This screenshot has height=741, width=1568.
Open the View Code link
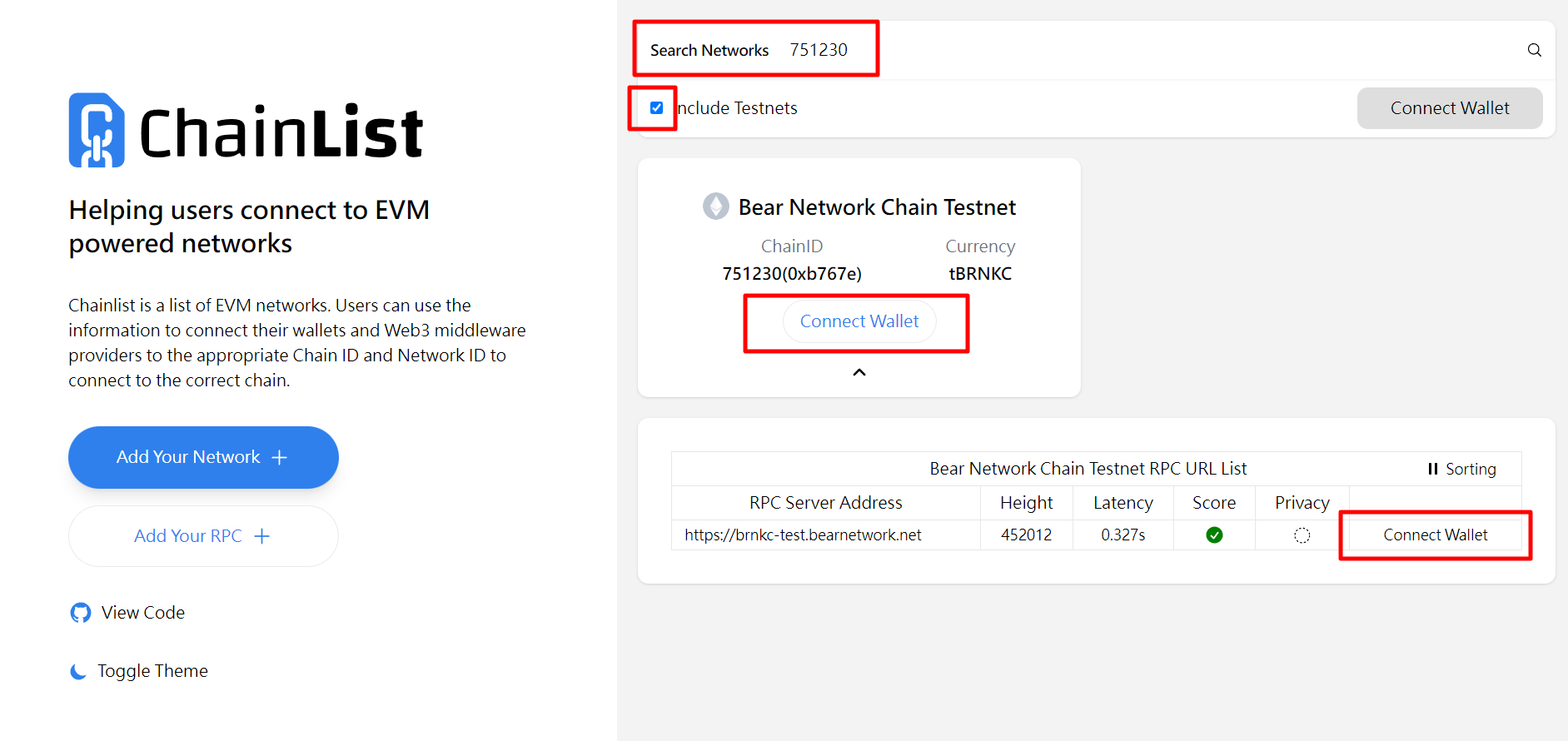[x=142, y=613]
